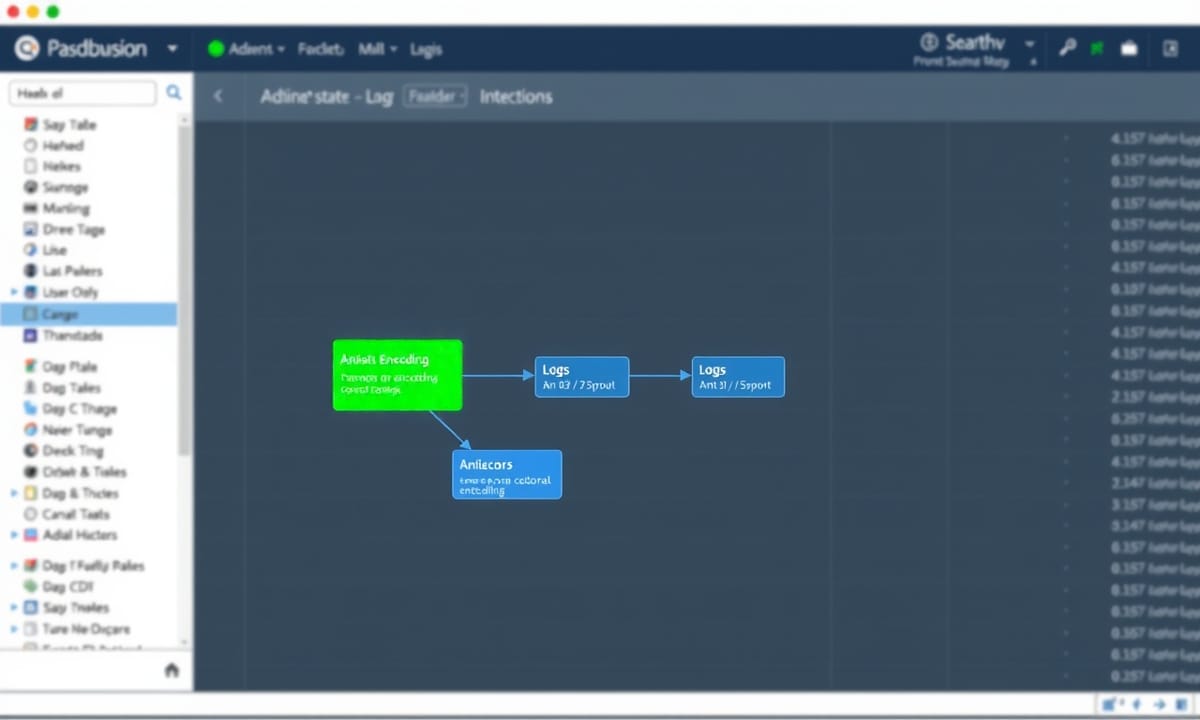Open the Faalder dropdown in breadcrumb
The height and width of the screenshot is (720, 1200).
click(435, 97)
